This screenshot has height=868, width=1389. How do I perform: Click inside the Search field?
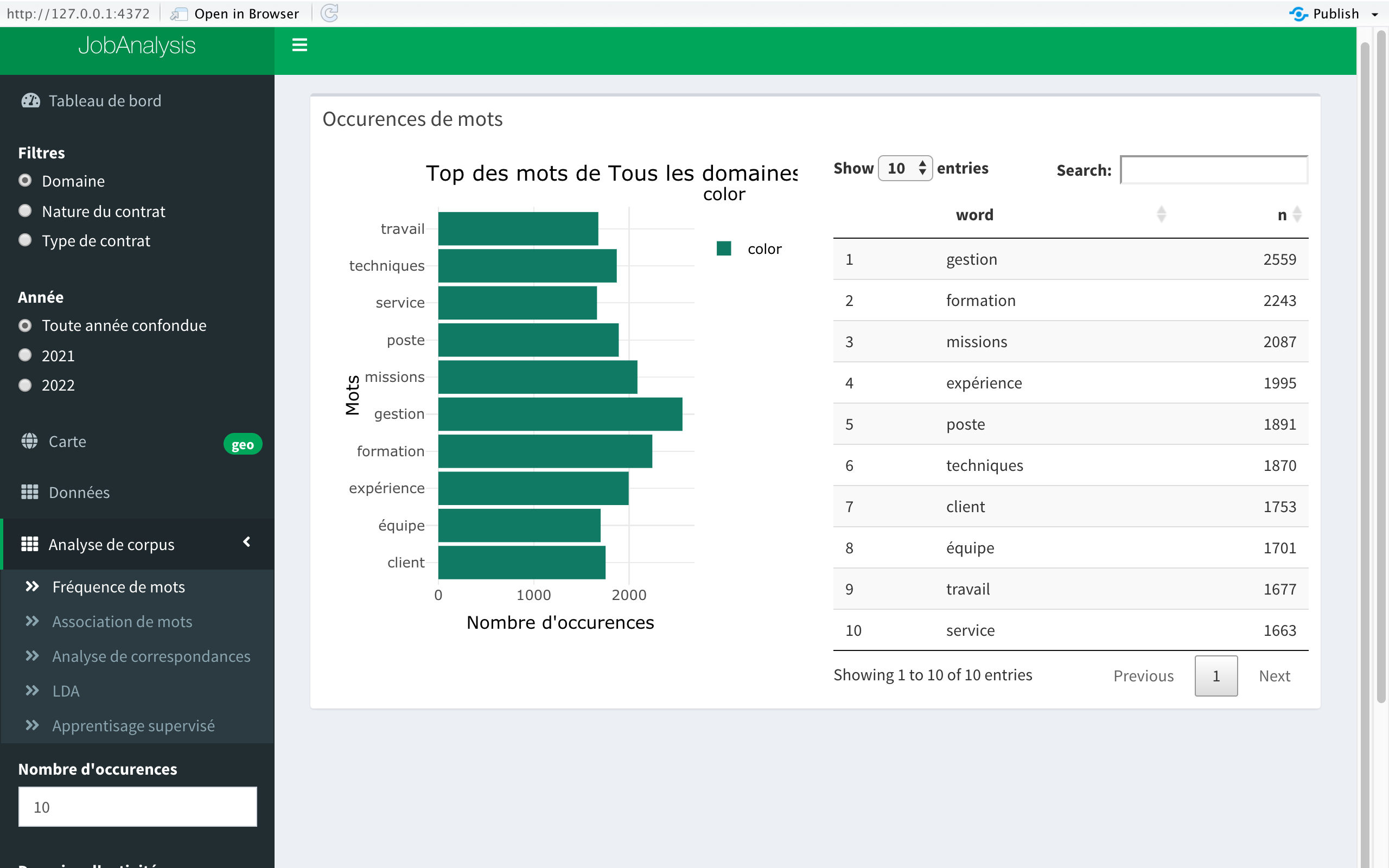tap(1213, 170)
